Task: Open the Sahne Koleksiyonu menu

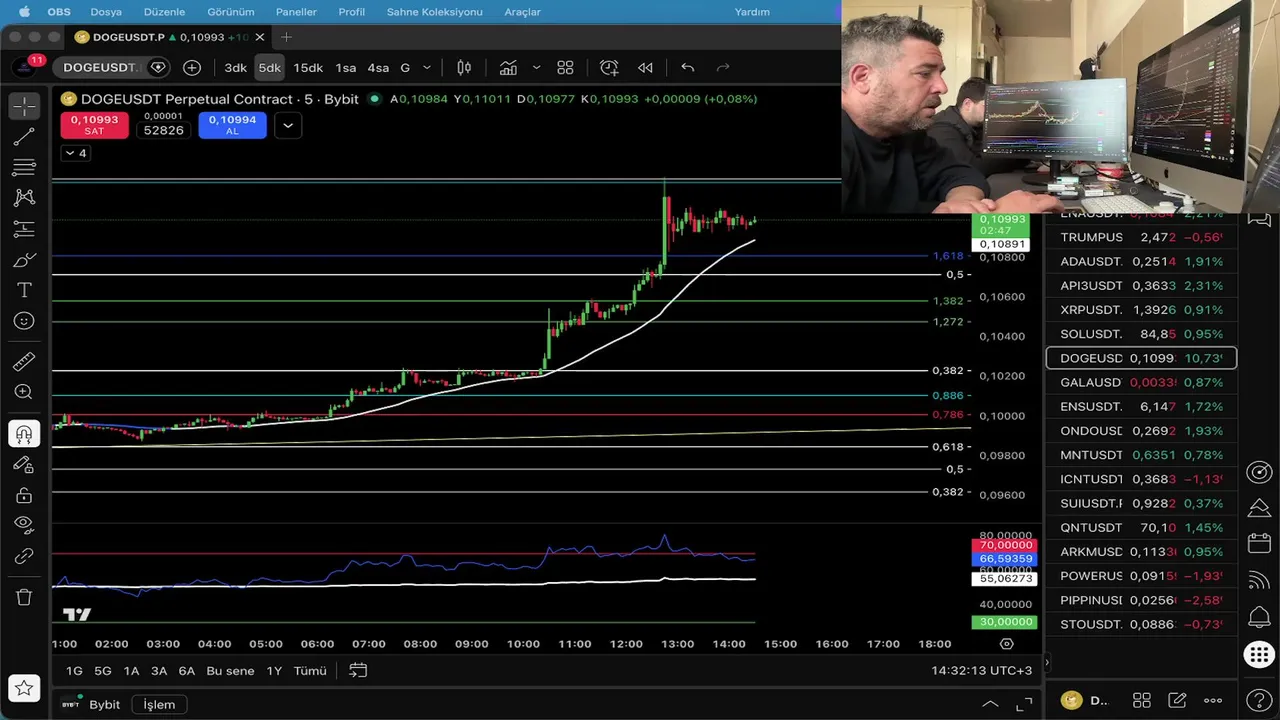Action: 434,12
